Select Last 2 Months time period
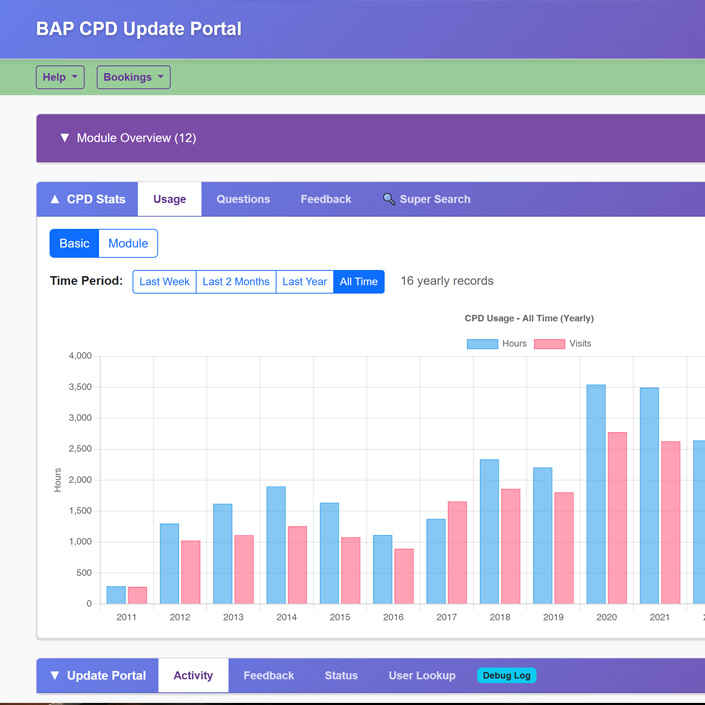The image size is (705, 705). coord(236,282)
